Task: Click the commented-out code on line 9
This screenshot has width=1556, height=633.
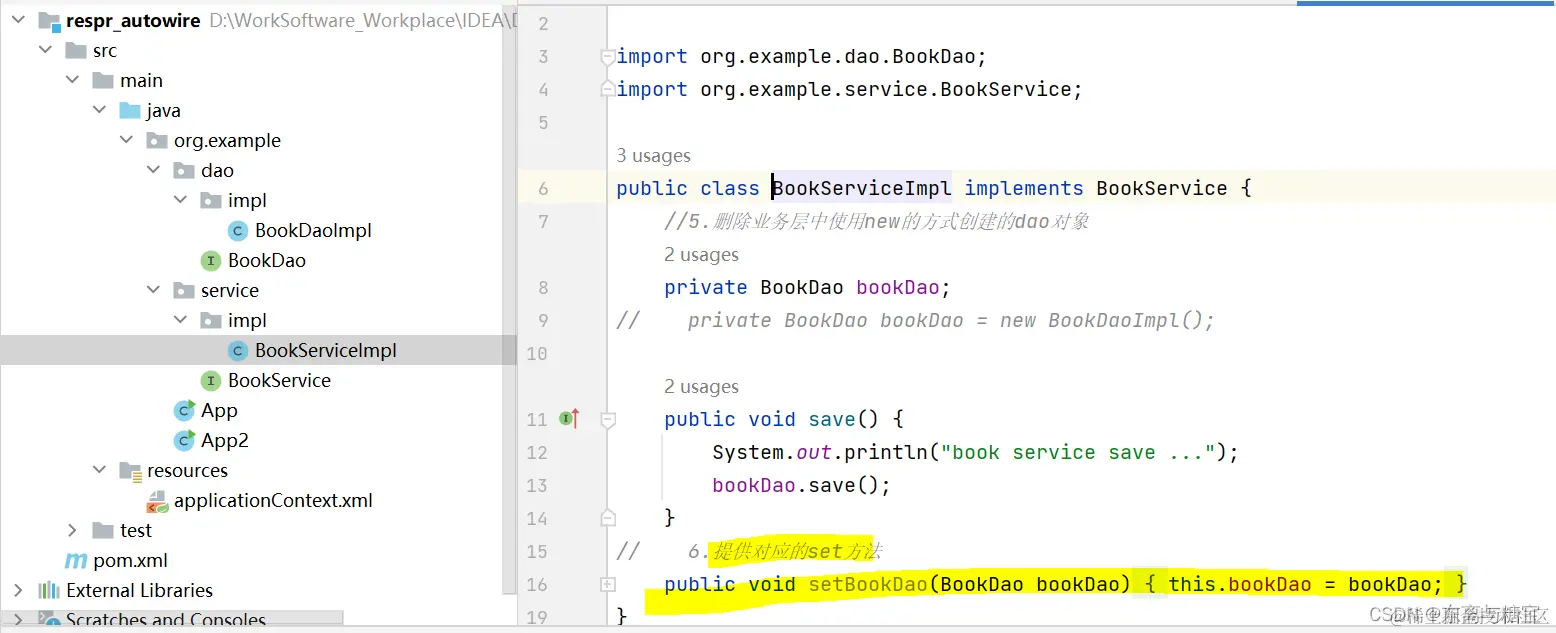Action: coord(951,320)
